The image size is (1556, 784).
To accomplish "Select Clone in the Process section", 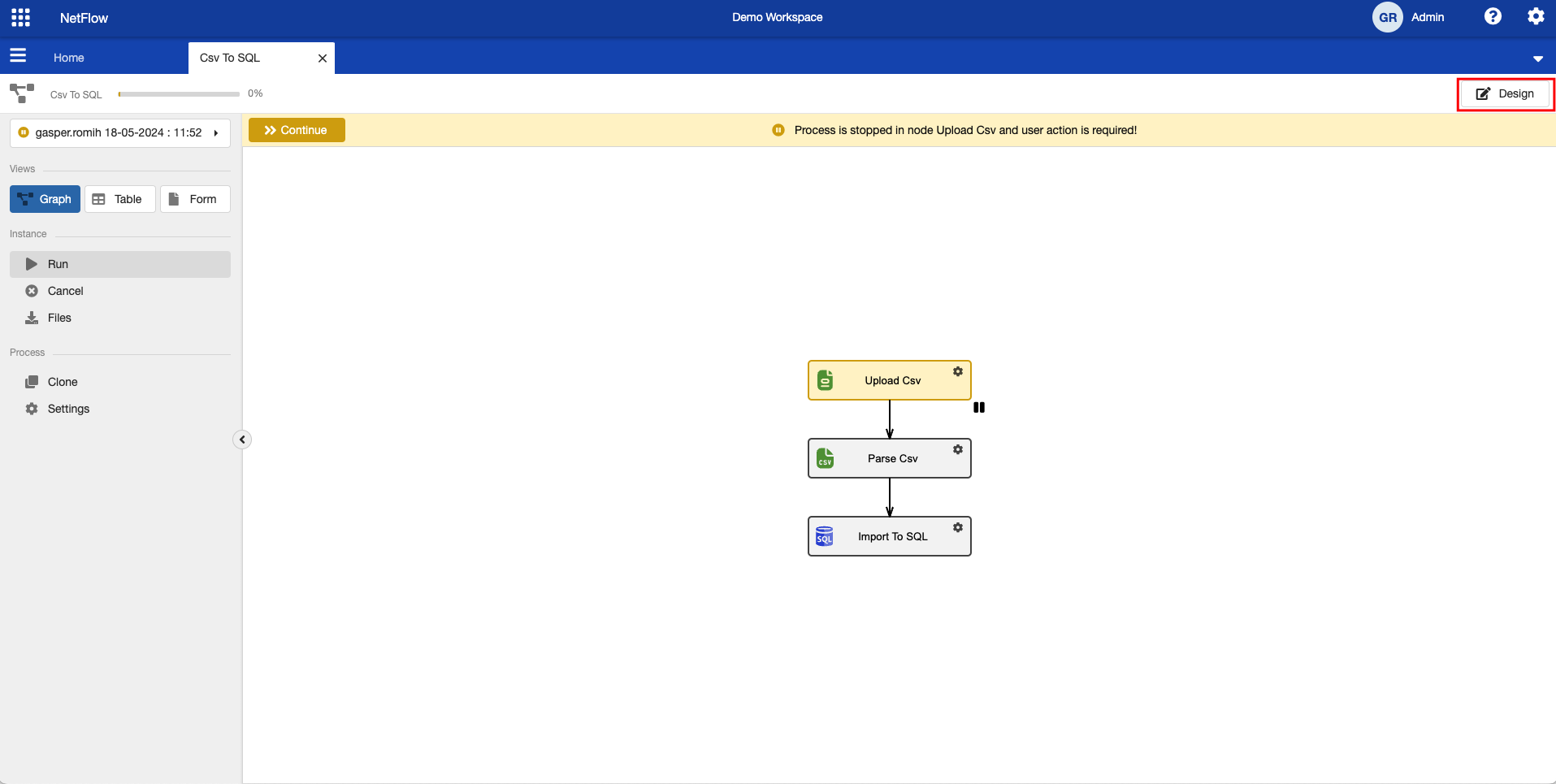I will pyautogui.click(x=63, y=382).
